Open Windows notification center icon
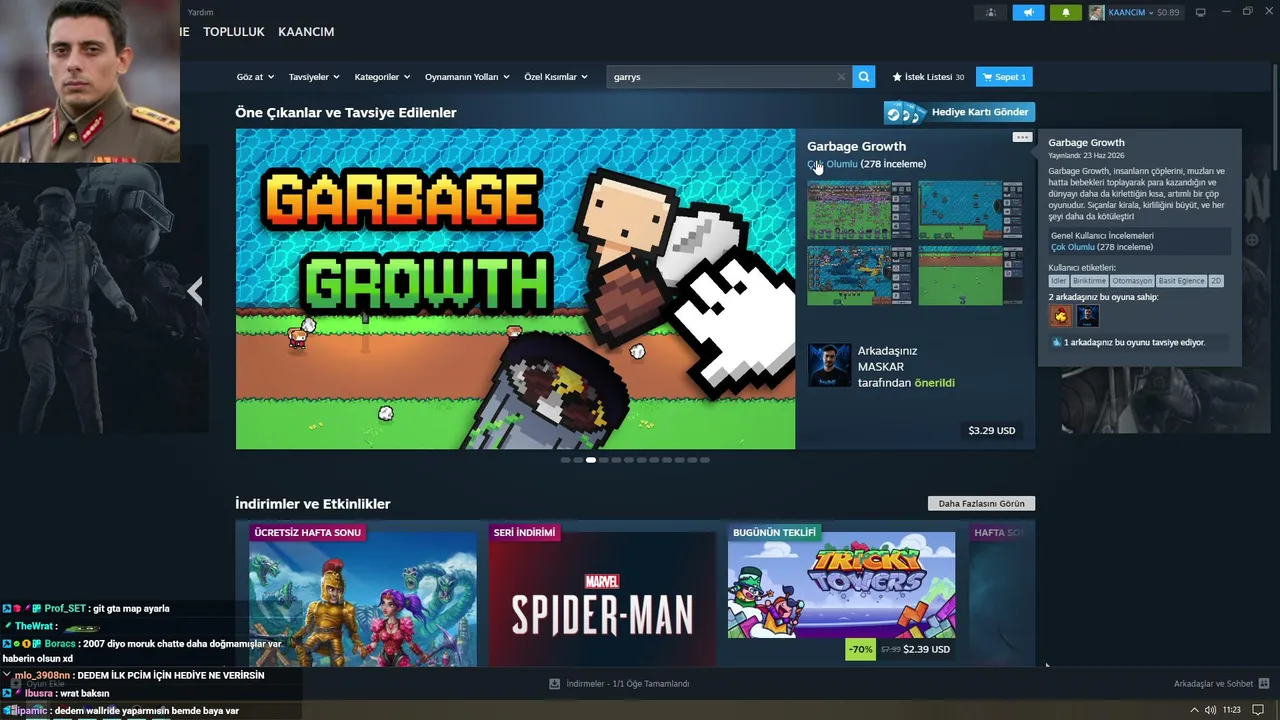Viewport: 1280px width, 720px height. (x=1258, y=710)
